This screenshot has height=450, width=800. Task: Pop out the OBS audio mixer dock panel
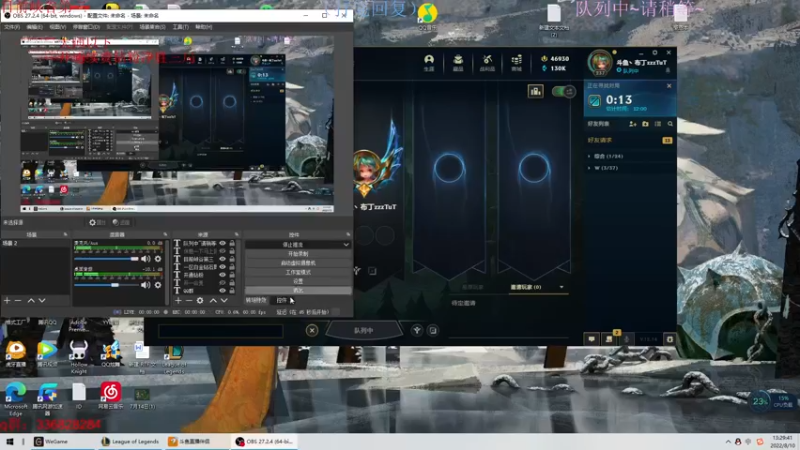pos(165,235)
